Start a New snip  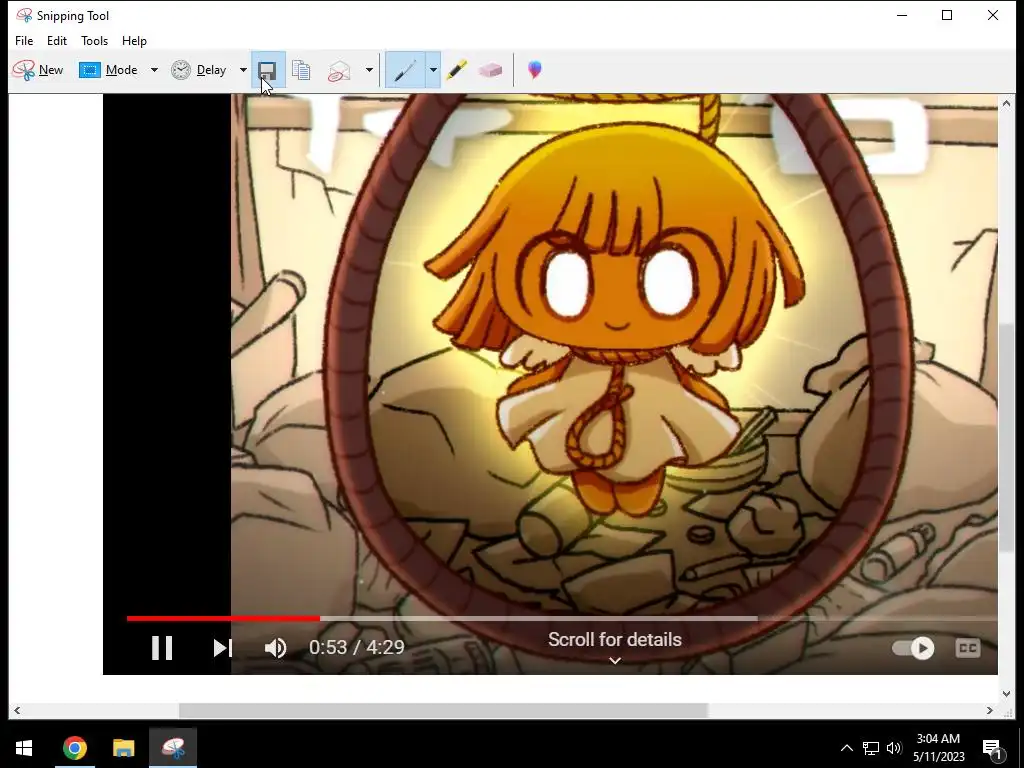pyautogui.click(x=37, y=70)
